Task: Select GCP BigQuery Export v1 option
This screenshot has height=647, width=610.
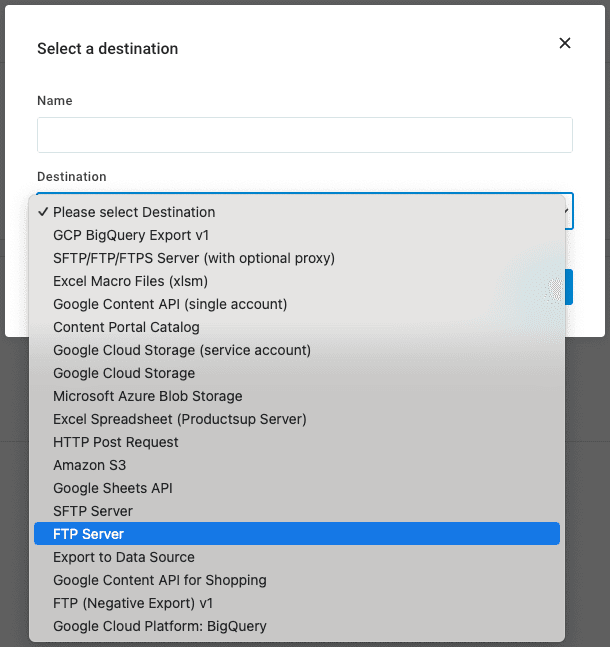Action: 131,235
